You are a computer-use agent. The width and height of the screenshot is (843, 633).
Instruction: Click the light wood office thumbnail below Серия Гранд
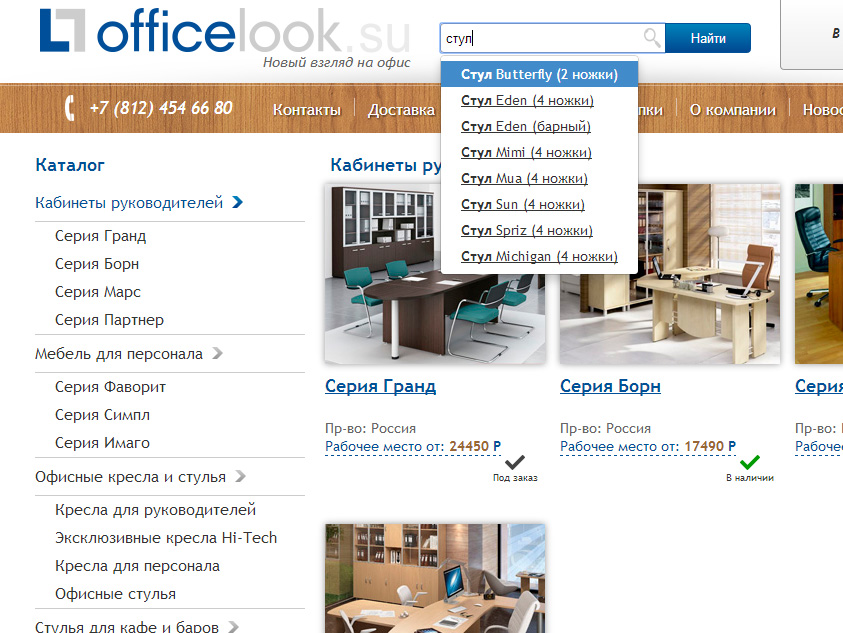435,578
